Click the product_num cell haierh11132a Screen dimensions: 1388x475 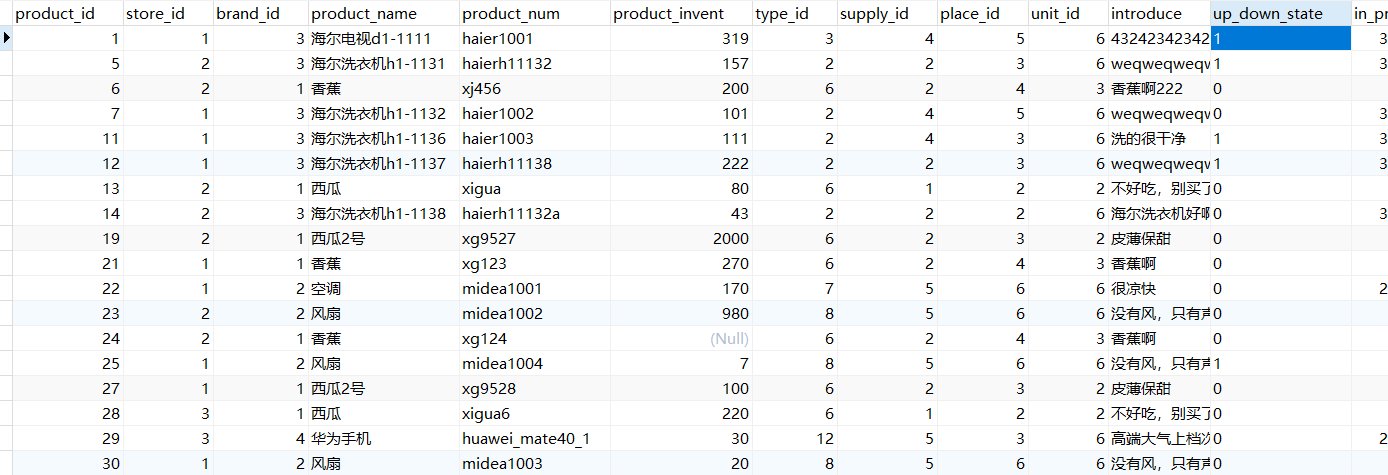tap(534, 213)
